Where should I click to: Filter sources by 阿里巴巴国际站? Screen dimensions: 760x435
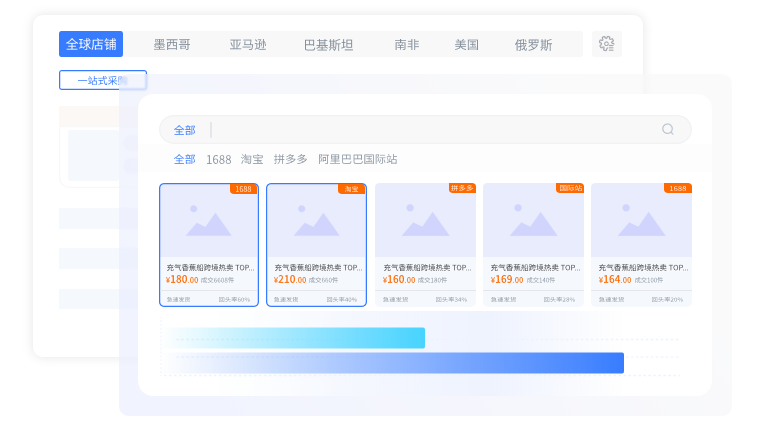point(358,159)
